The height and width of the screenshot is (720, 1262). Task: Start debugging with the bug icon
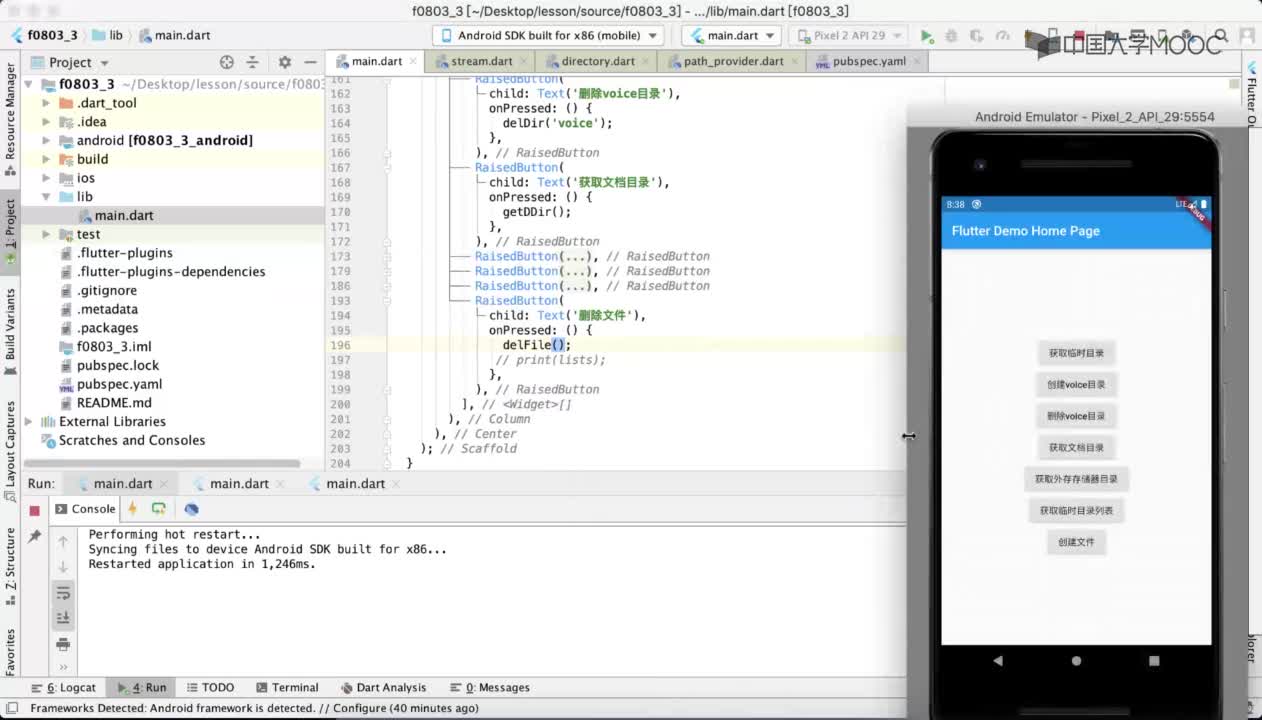tap(951, 36)
